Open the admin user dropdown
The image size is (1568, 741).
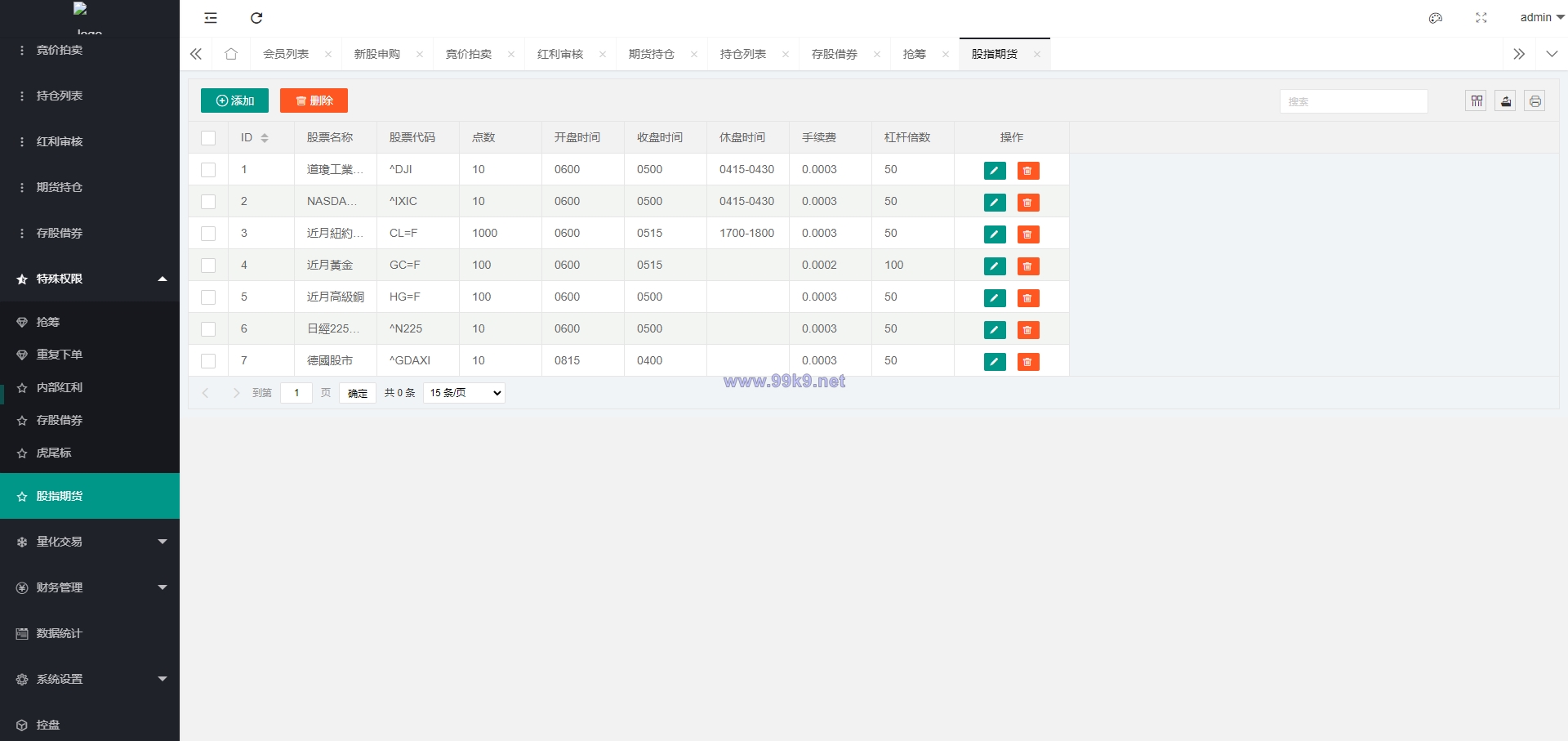[1541, 18]
